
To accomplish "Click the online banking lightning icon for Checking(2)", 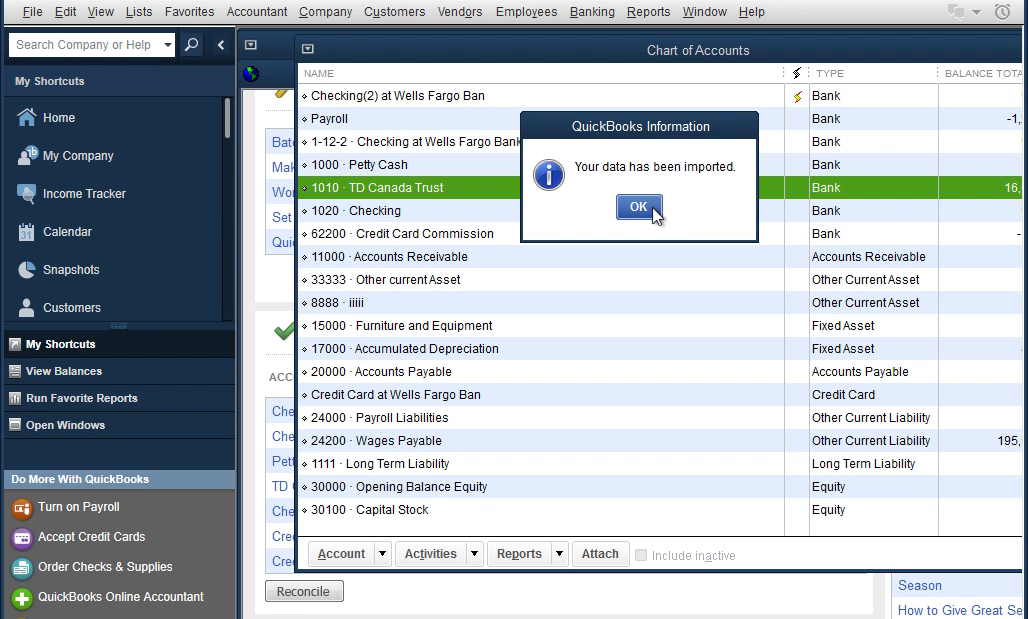I will click(797, 96).
